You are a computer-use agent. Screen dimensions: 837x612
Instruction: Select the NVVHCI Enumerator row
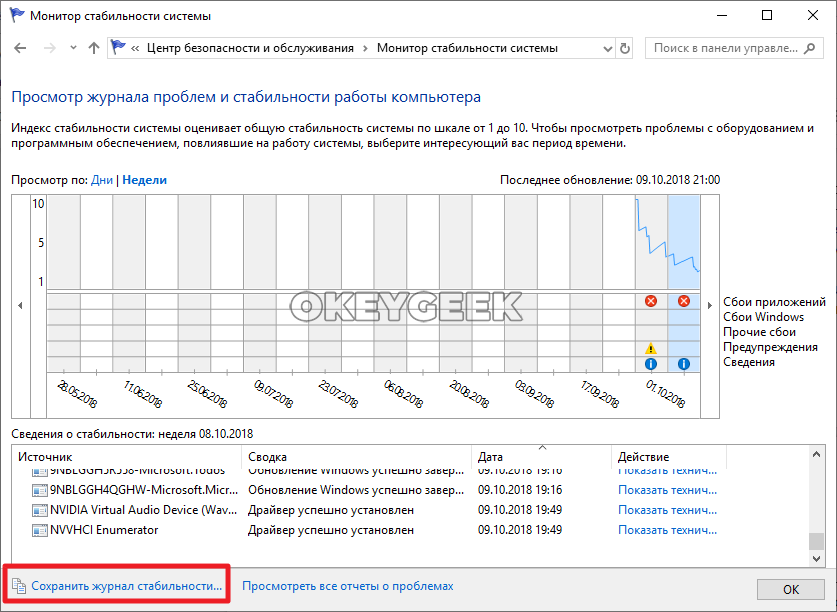[104, 530]
